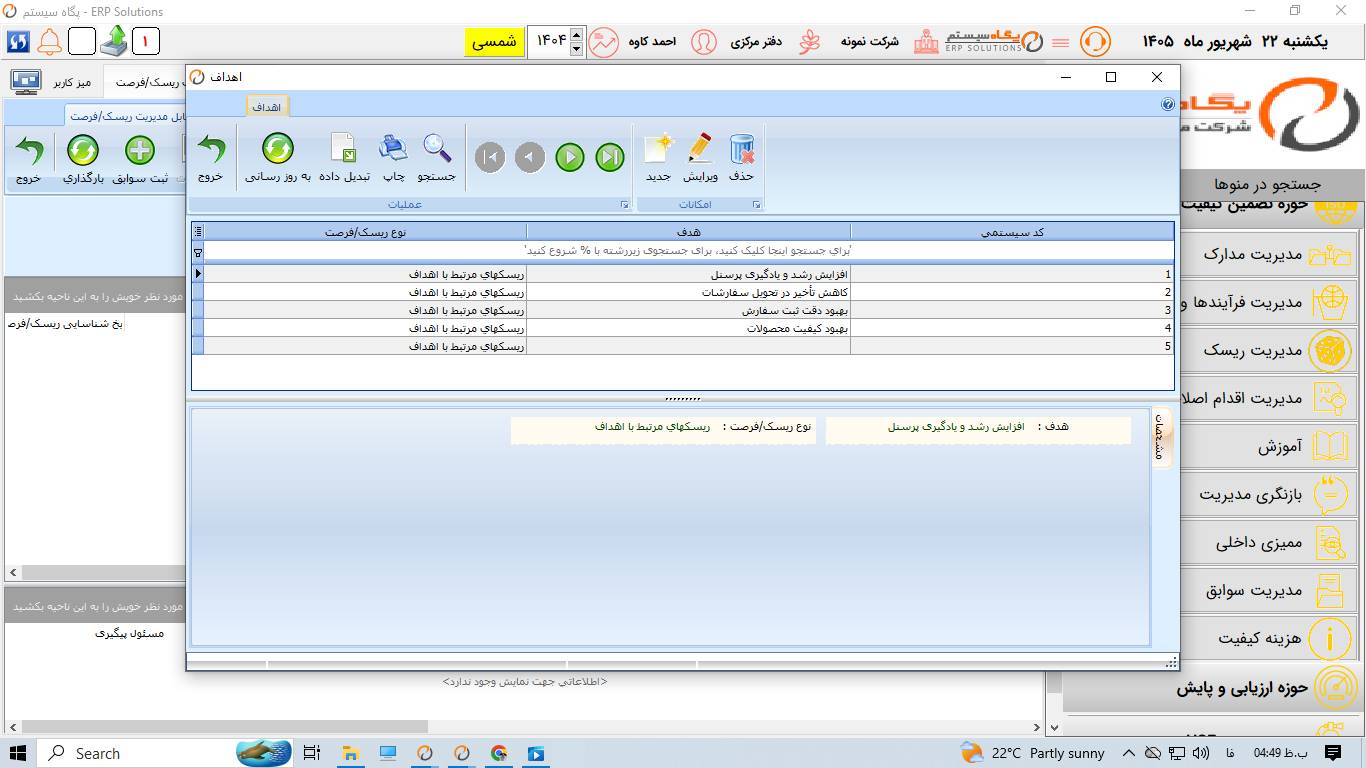The height and width of the screenshot is (768, 1366).
Task: Open Chrome from the Windows taskbar
Action: pyautogui.click(x=499, y=753)
